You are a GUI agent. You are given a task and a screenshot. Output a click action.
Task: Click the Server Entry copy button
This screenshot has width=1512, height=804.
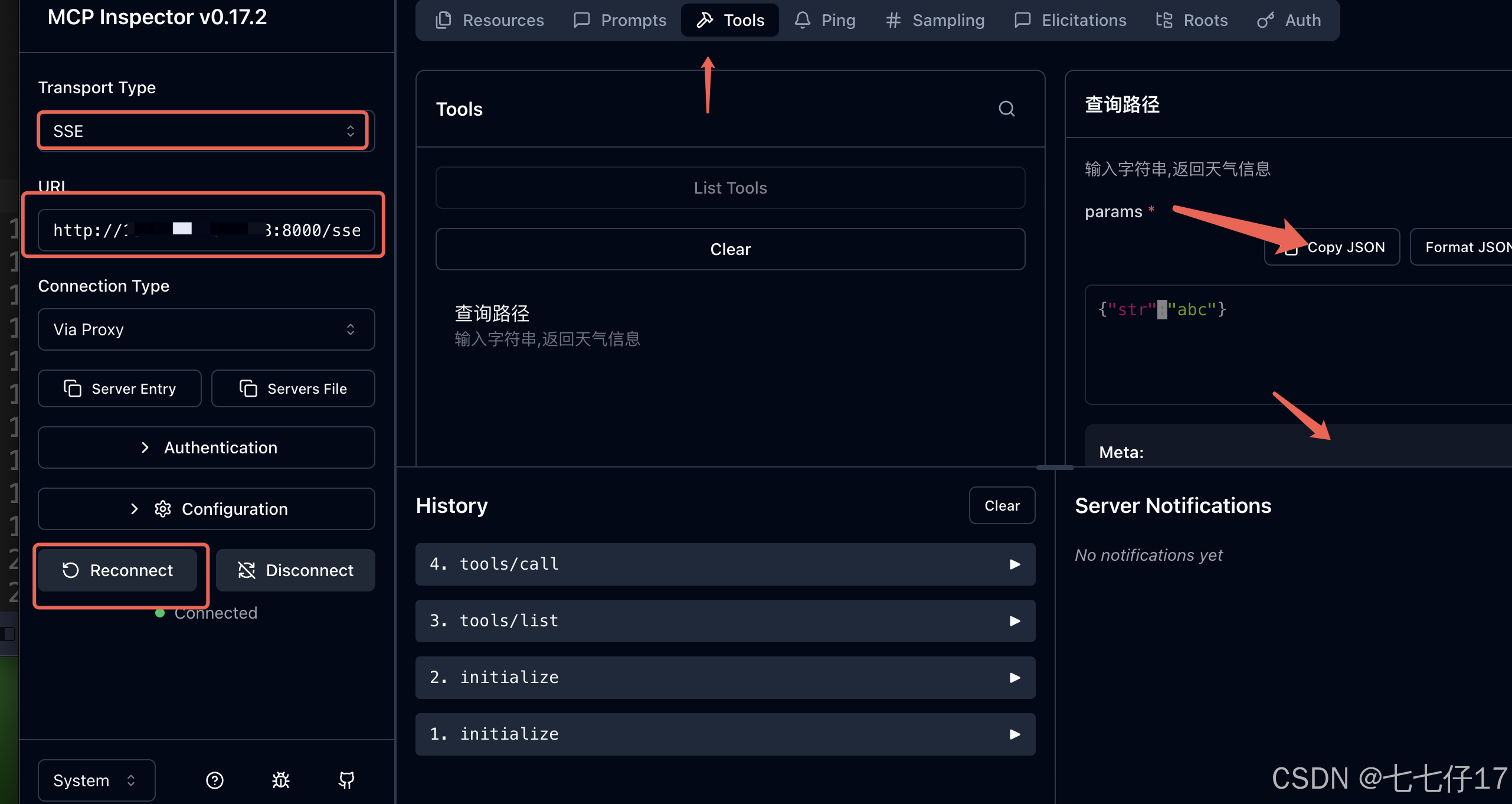point(120,388)
